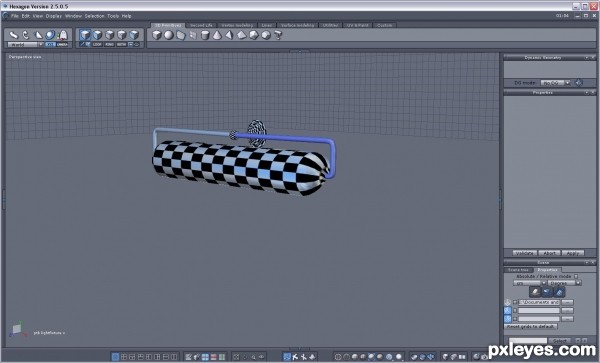
Task: Choose the Select Edges cube mode
Action: point(110,35)
